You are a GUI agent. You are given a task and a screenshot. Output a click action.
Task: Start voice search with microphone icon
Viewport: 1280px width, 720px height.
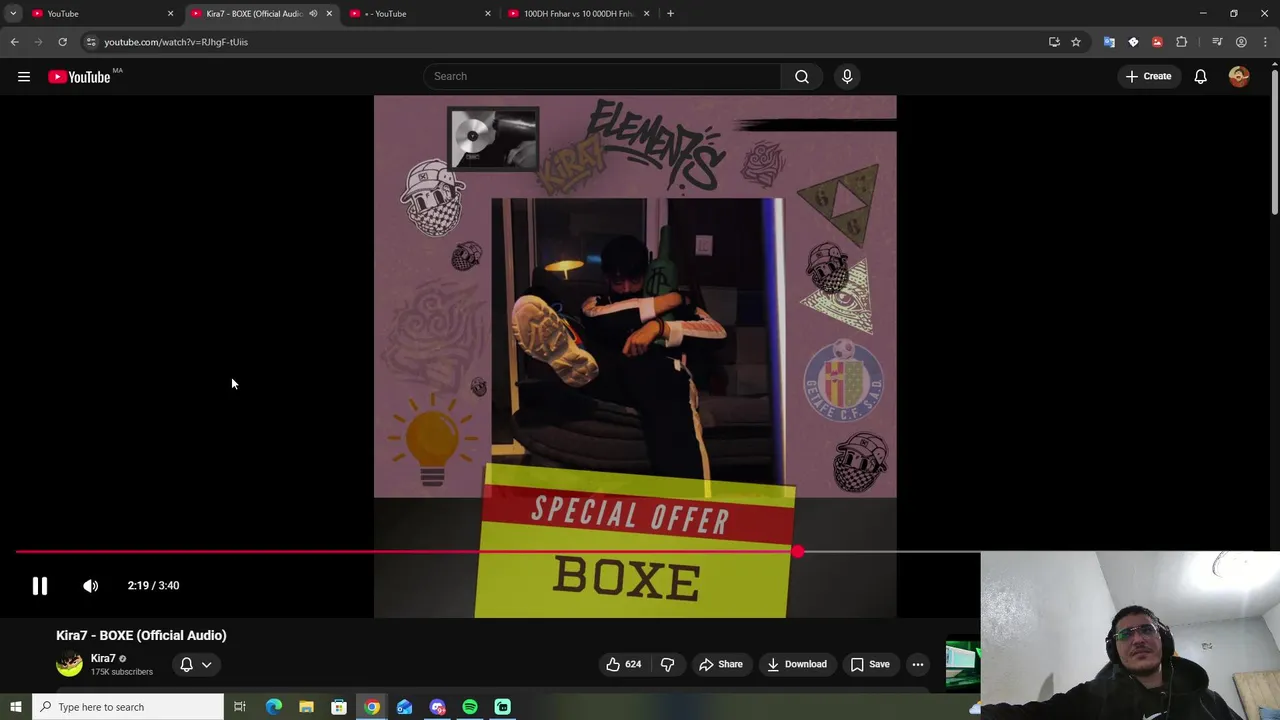[x=847, y=76]
